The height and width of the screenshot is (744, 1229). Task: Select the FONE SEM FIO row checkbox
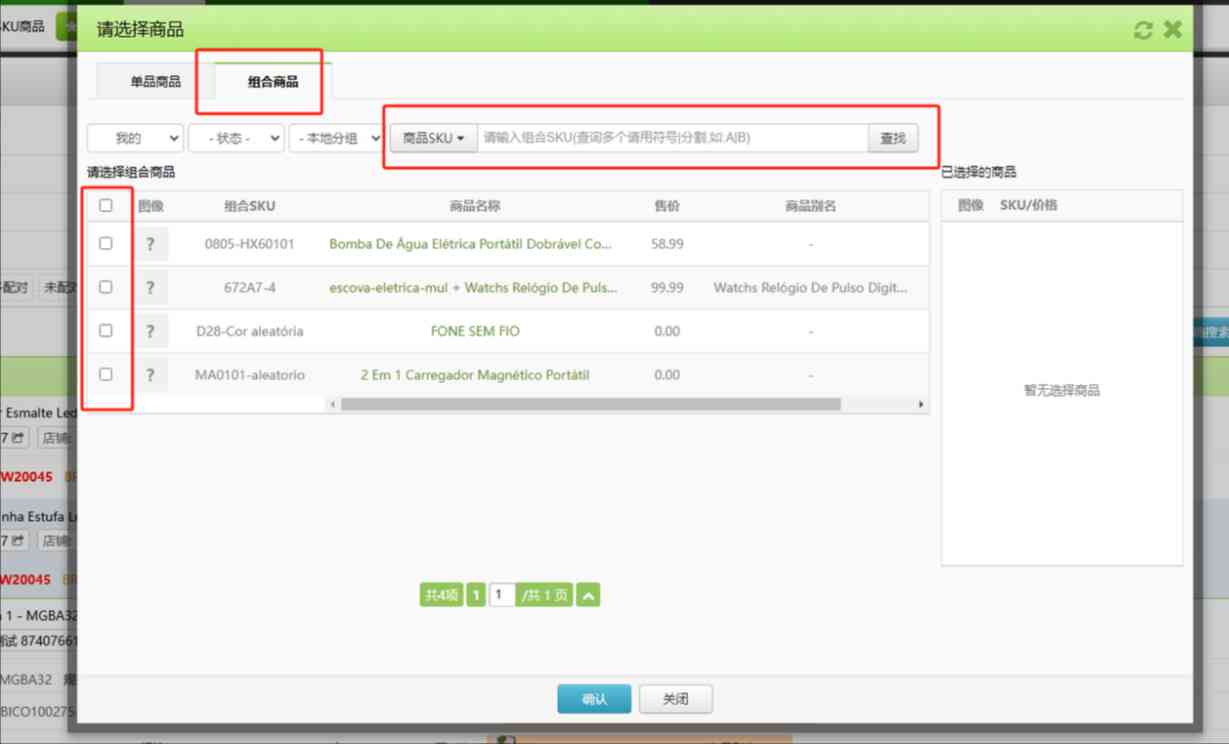106,331
